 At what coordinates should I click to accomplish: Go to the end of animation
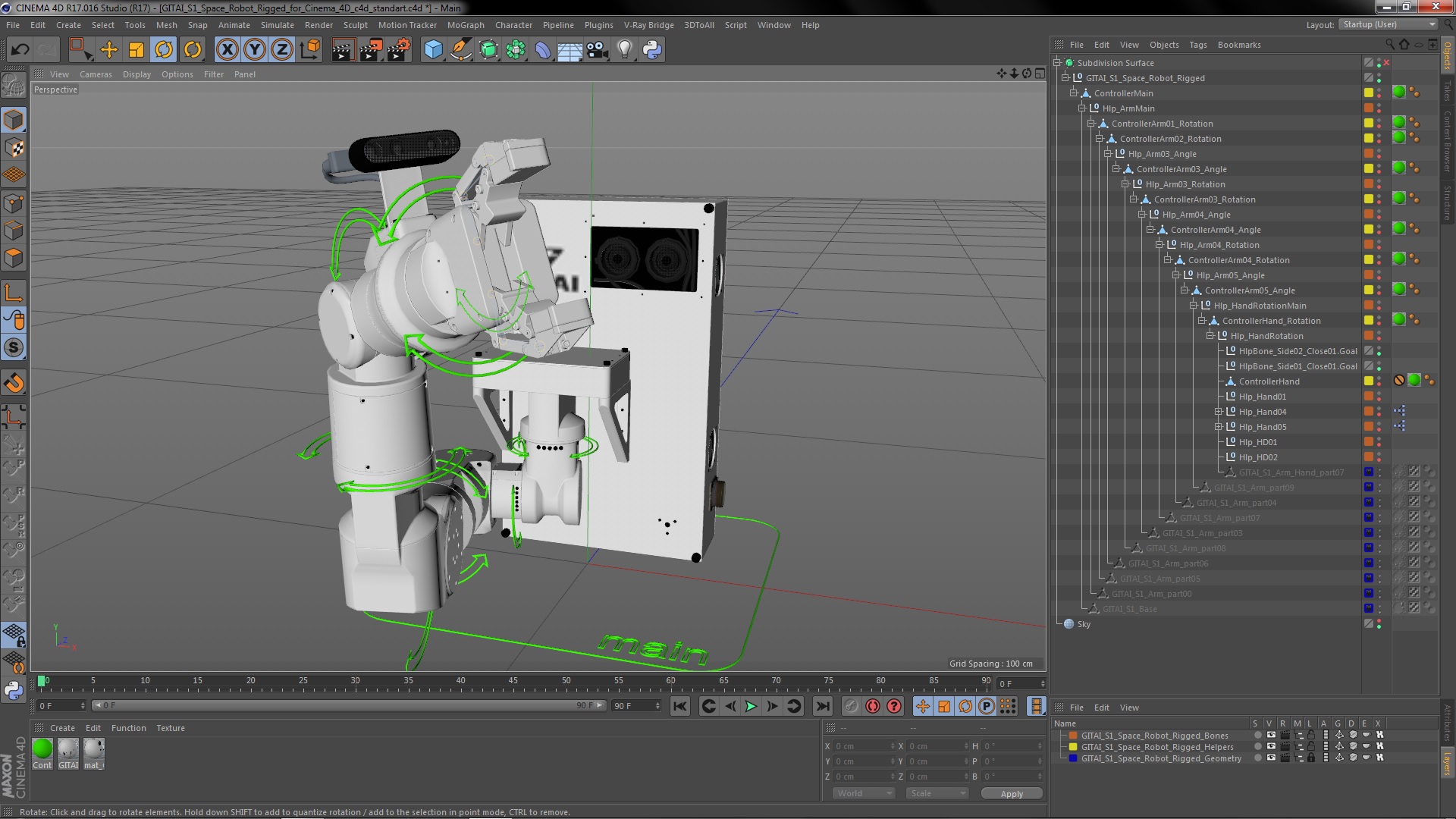click(x=822, y=706)
